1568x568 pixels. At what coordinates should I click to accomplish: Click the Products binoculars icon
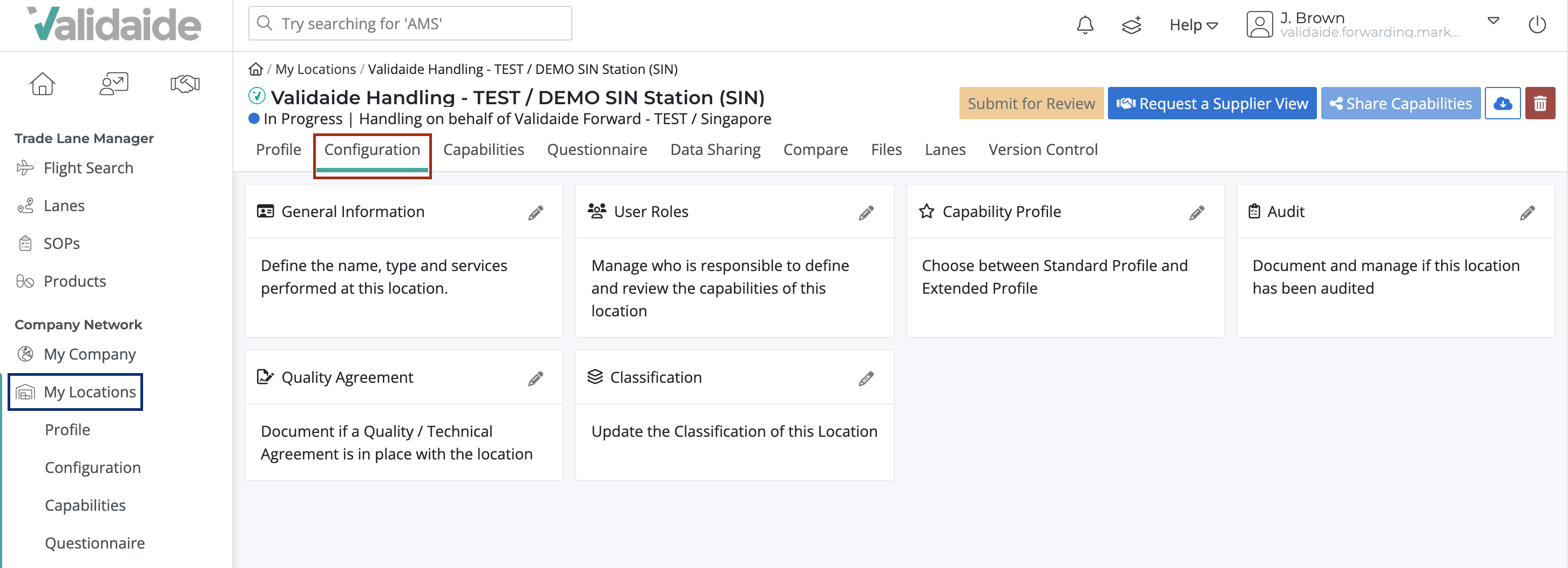(25, 281)
